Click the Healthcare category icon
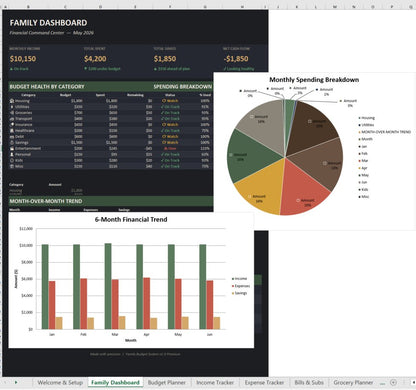 (x=12, y=131)
